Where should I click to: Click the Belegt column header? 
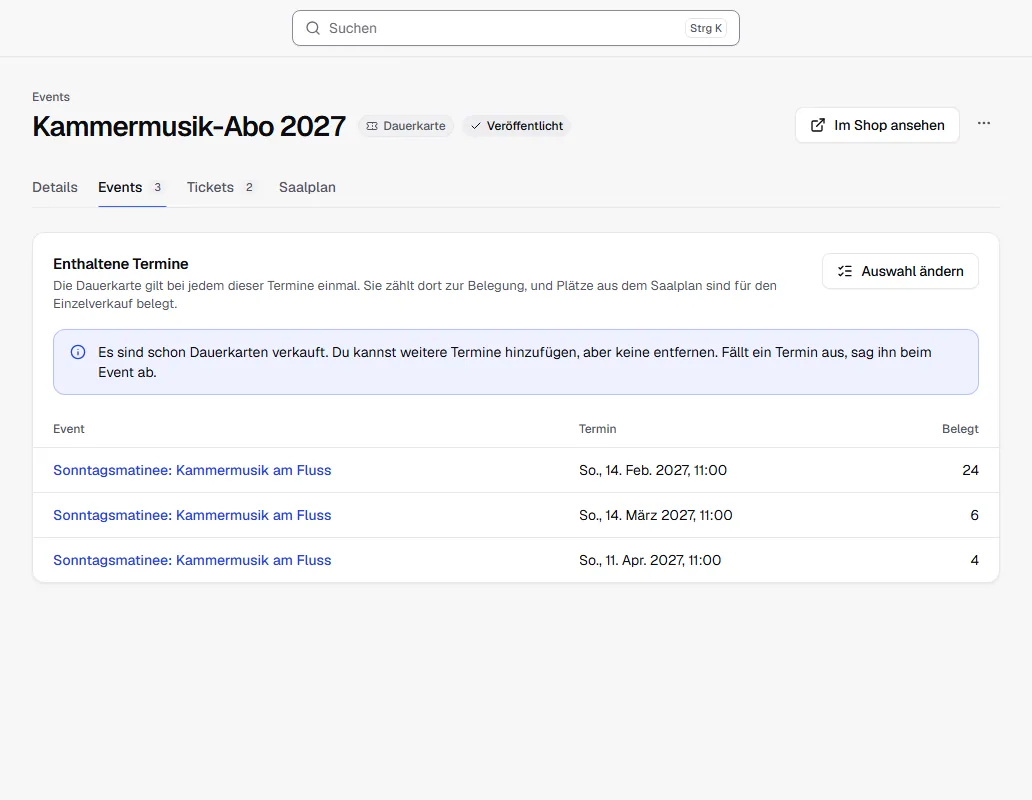960,429
